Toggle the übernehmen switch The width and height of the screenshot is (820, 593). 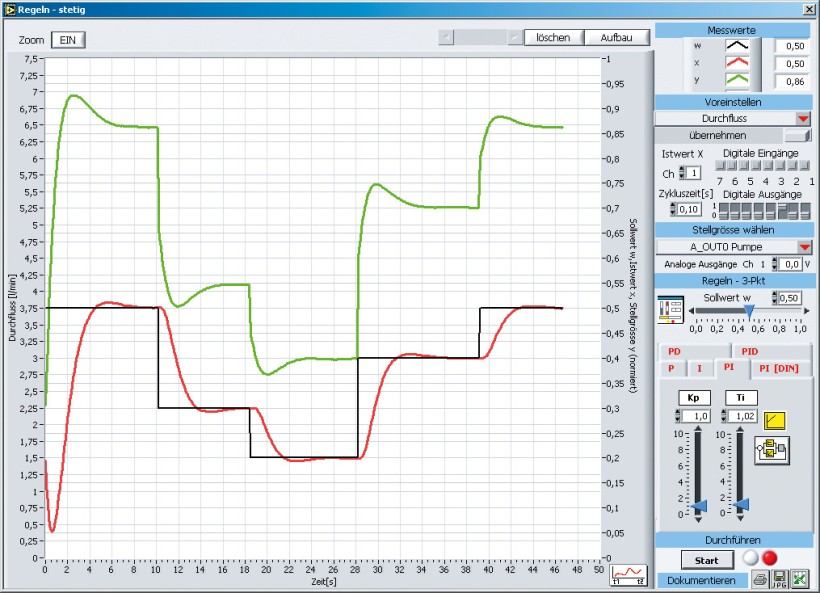tap(797, 135)
